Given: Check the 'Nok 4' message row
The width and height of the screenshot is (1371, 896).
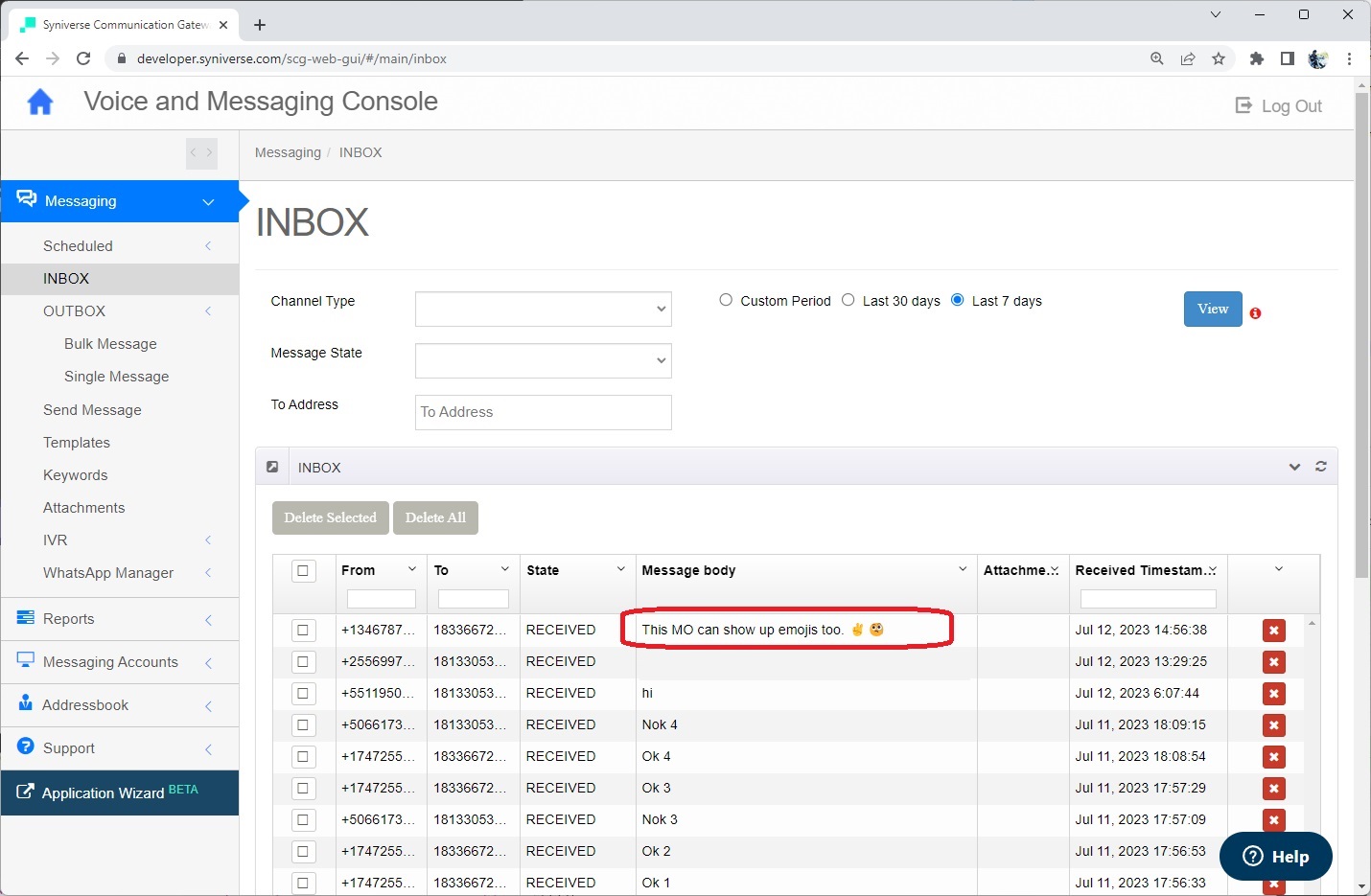Looking at the screenshot, I should (x=303, y=725).
